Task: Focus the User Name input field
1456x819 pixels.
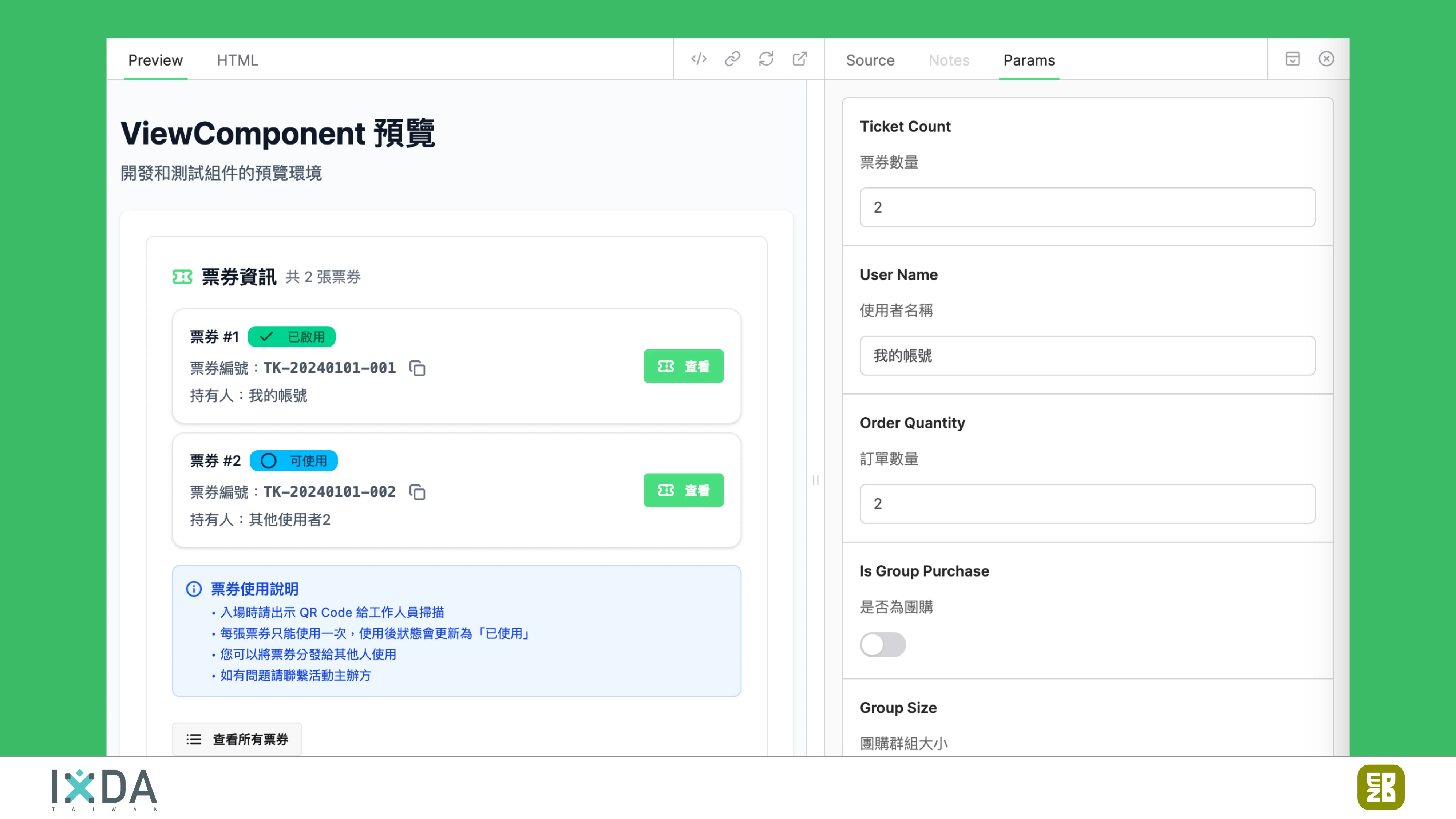Action: point(1087,356)
